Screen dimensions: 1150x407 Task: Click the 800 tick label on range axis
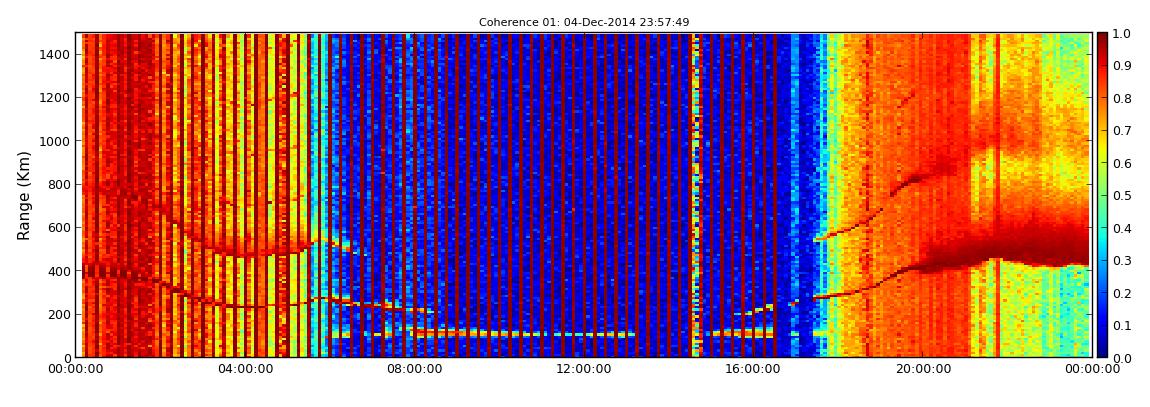(60, 184)
